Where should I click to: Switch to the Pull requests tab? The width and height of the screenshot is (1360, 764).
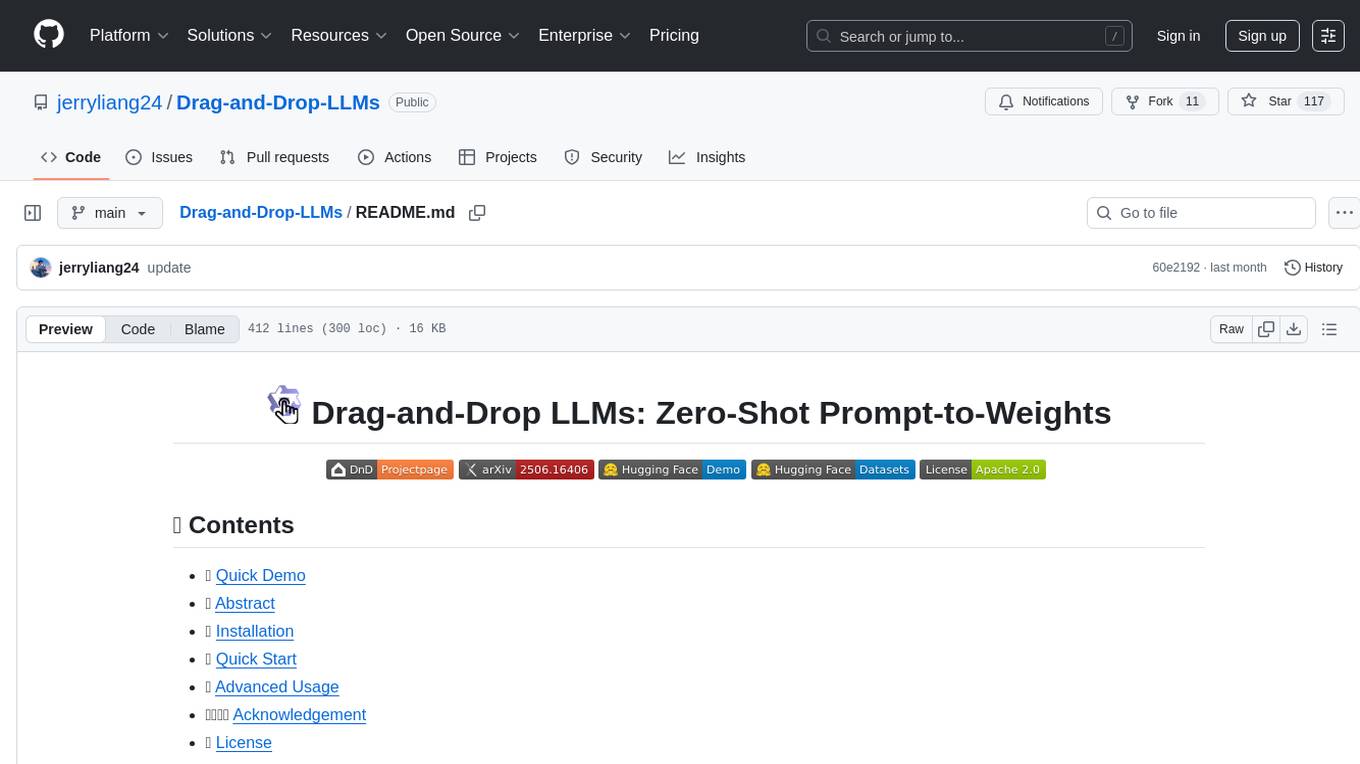274,157
